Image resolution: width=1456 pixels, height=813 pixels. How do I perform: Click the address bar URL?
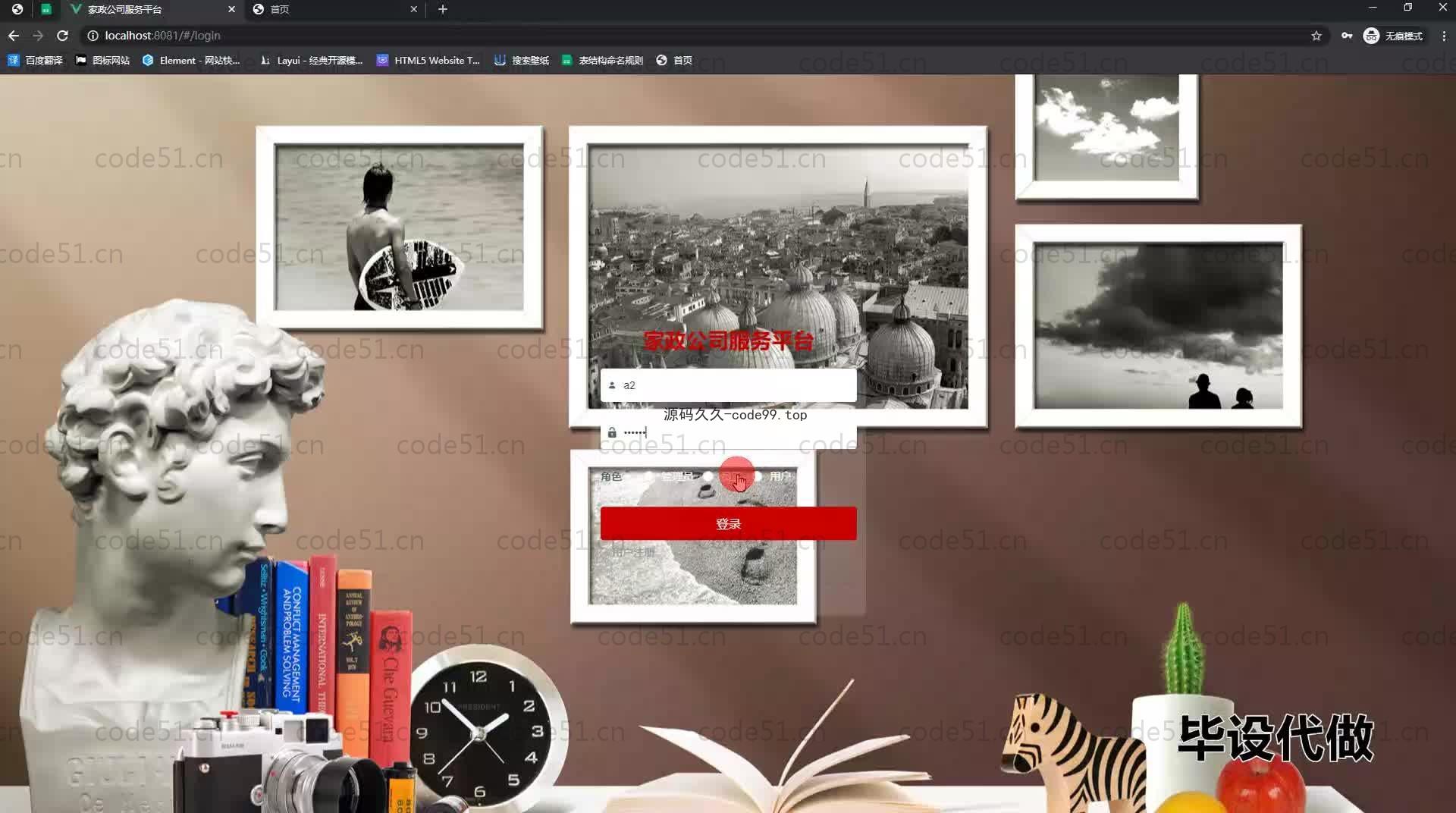pos(162,36)
